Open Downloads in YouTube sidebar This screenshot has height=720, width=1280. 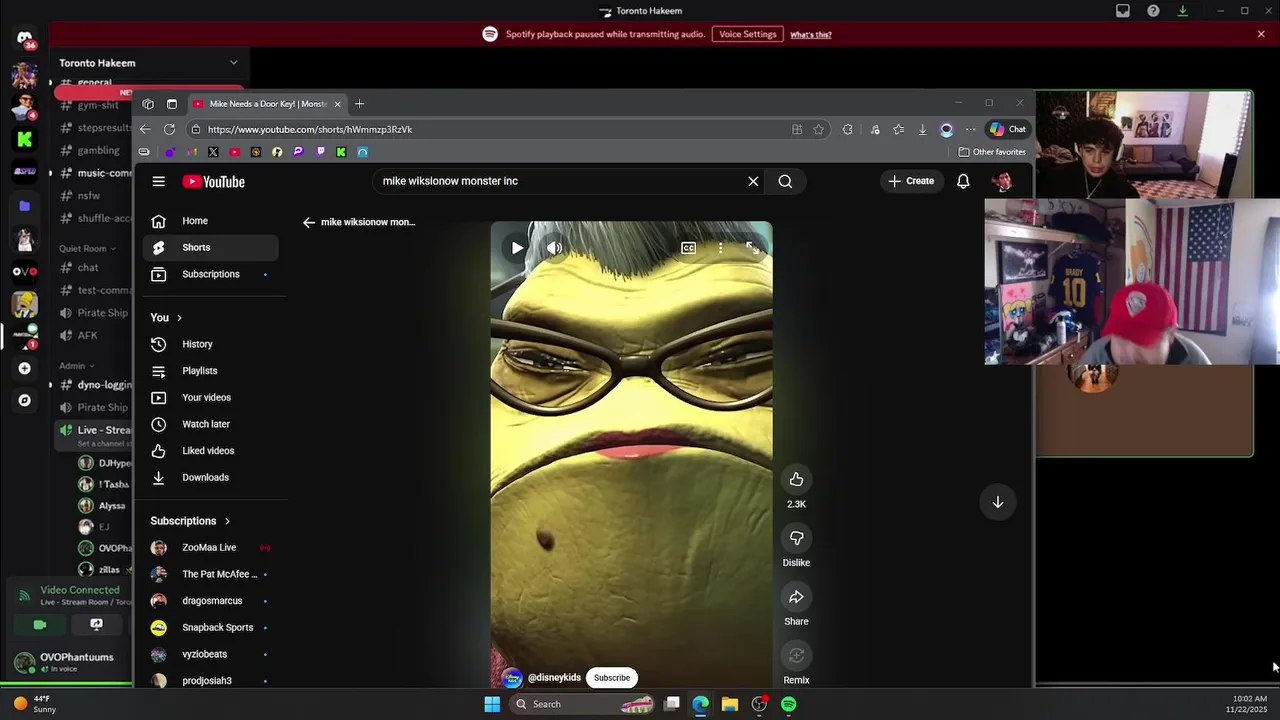[x=211, y=477]
